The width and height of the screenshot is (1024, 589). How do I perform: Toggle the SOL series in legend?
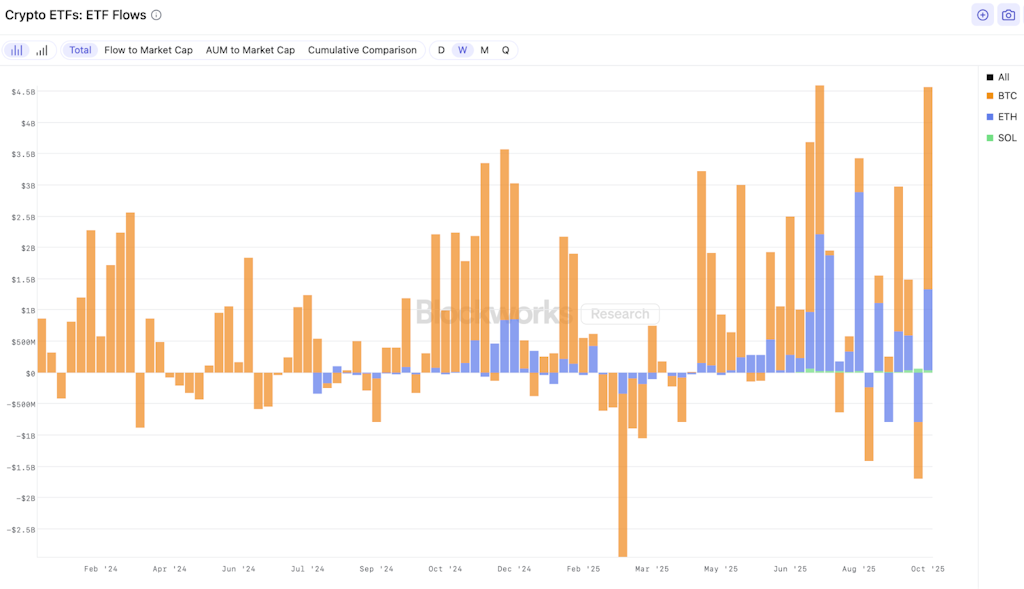tap(1007, 138)
